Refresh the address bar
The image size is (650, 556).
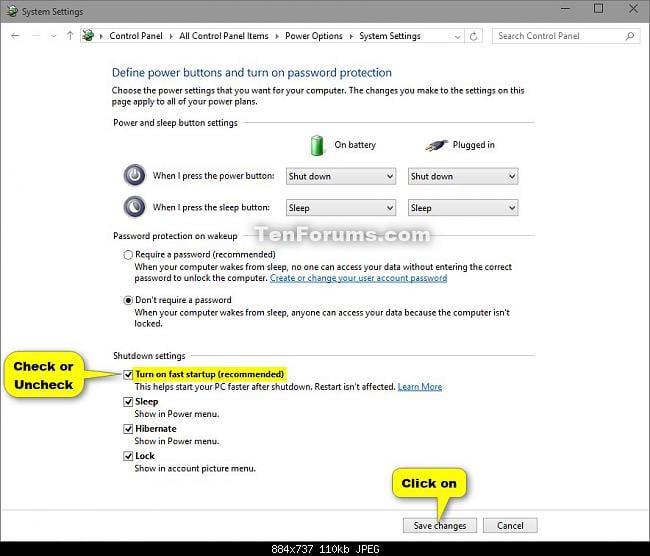473,36
